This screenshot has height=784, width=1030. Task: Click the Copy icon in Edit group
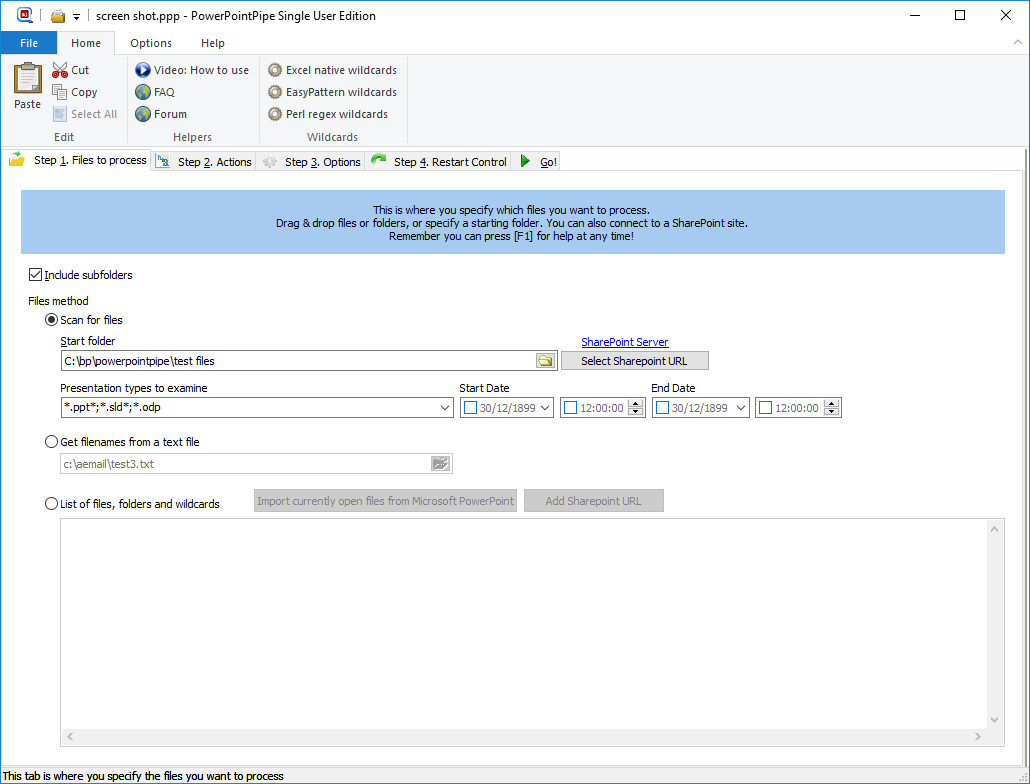click(x=60, y=92)
